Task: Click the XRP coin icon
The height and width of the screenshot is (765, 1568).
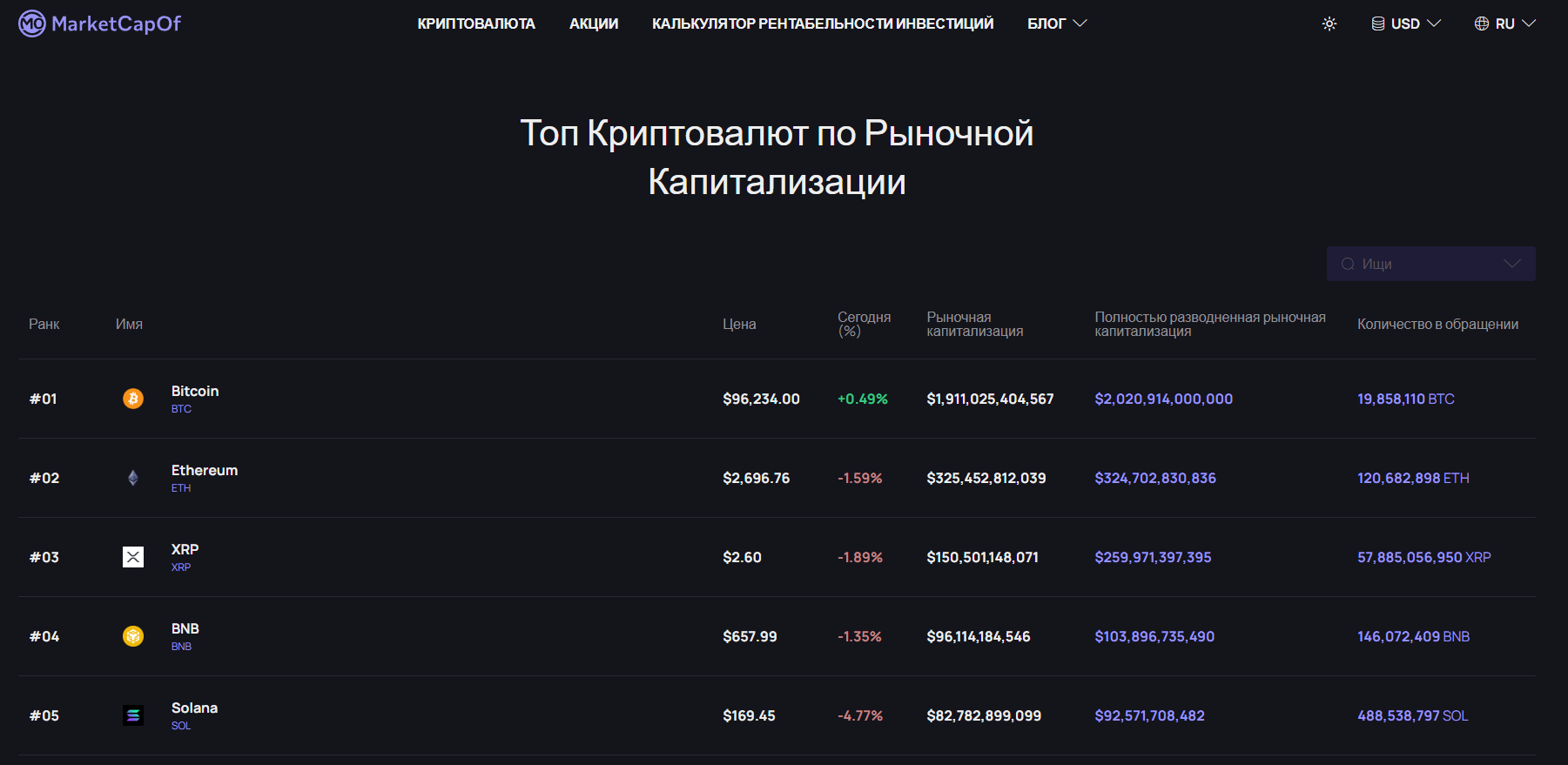Action: click(x=133, y=557)
